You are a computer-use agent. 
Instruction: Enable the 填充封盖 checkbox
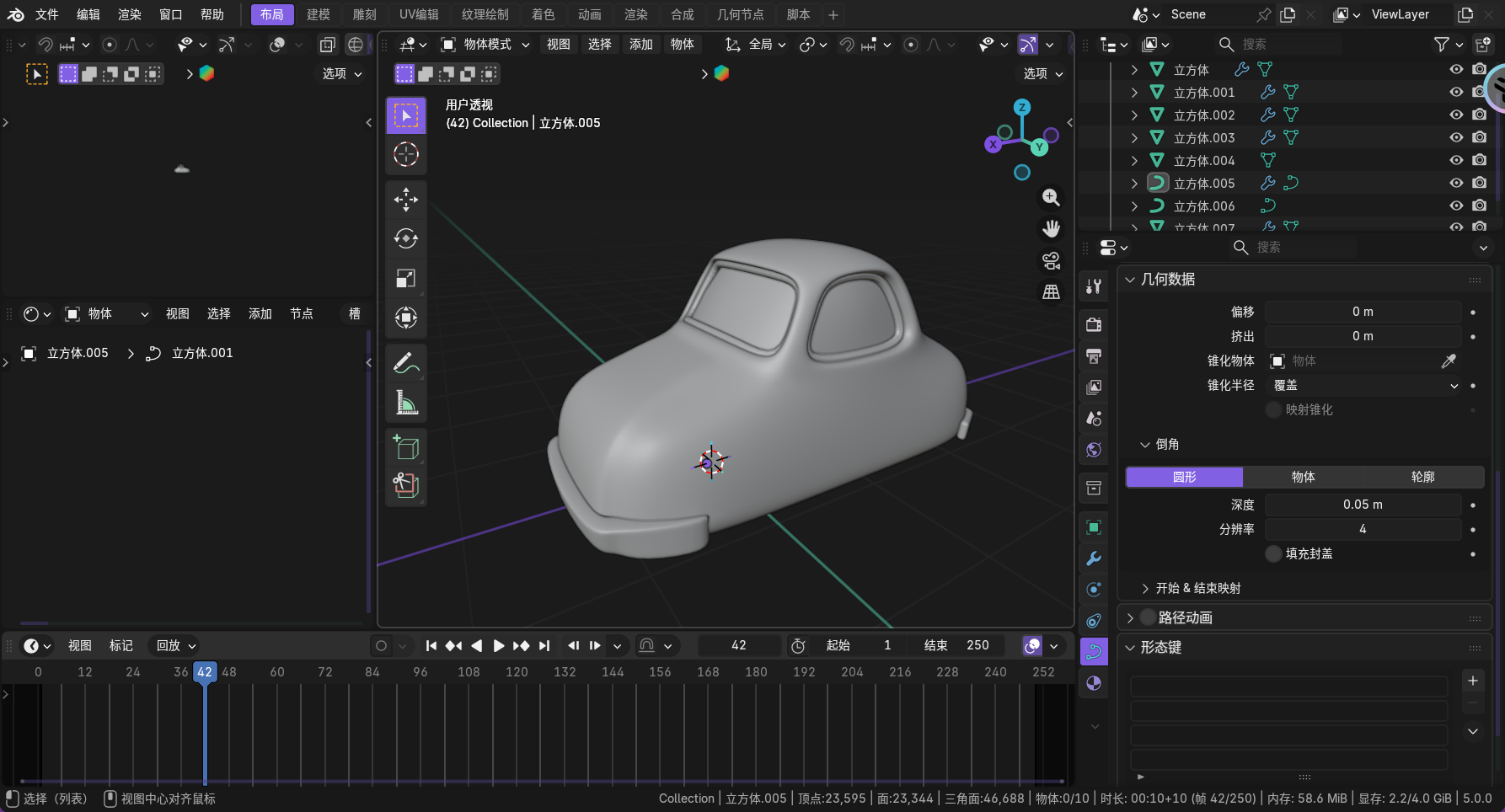(x=1273, y=553)
